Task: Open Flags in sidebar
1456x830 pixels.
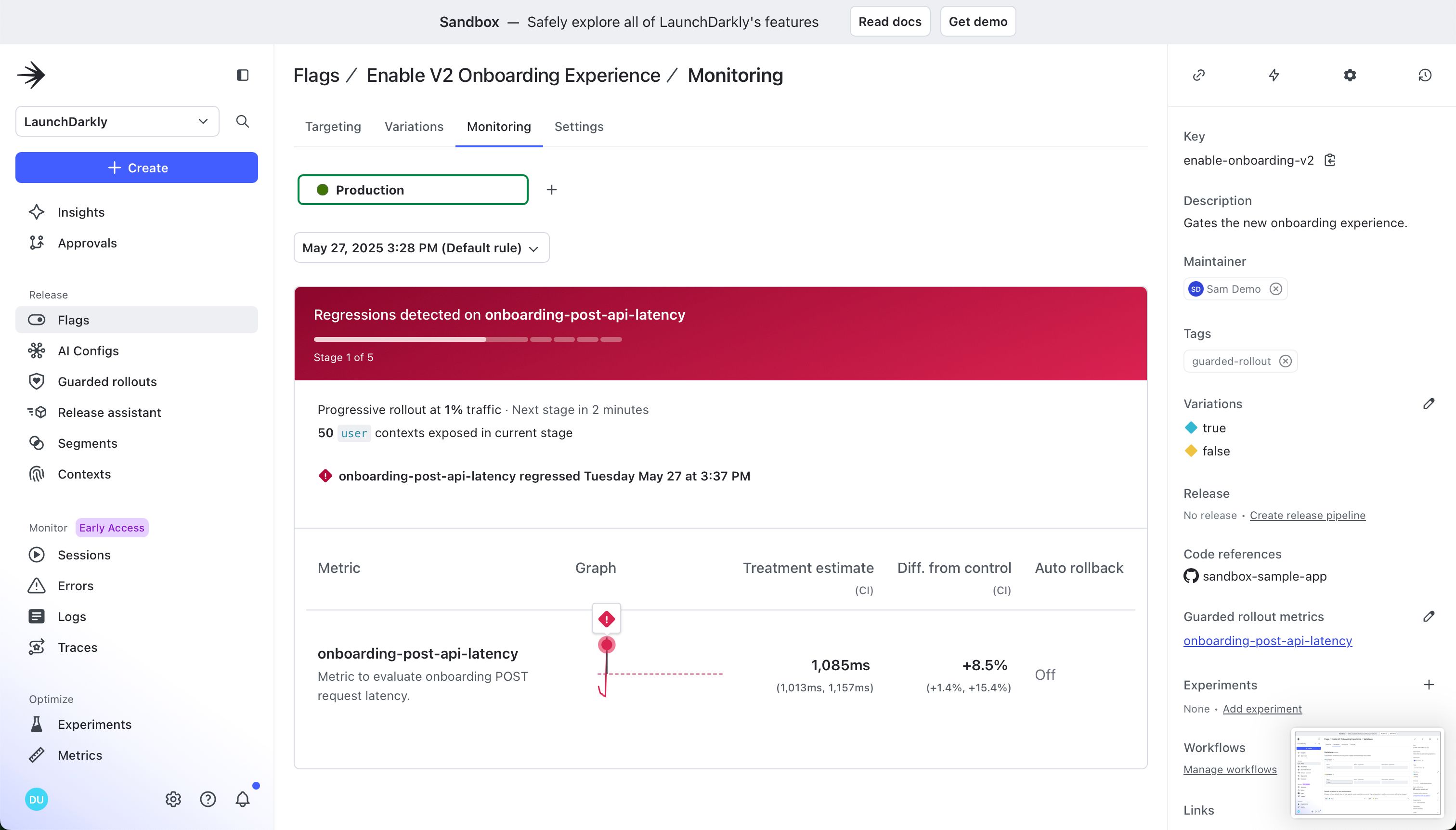Action: pyautogui.click(x=137, y=320)
